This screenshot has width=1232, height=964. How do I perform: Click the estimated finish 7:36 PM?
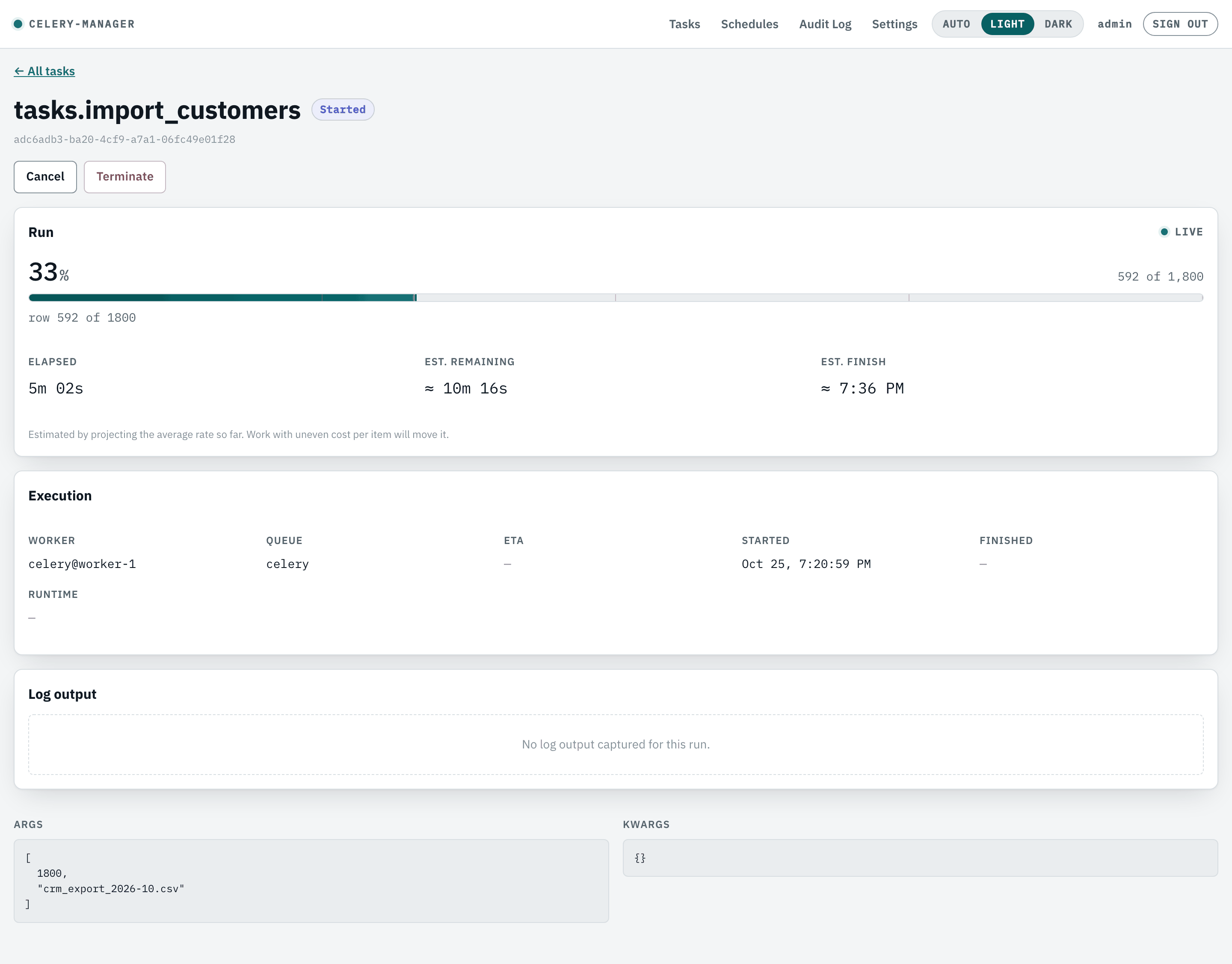point(862,388)
